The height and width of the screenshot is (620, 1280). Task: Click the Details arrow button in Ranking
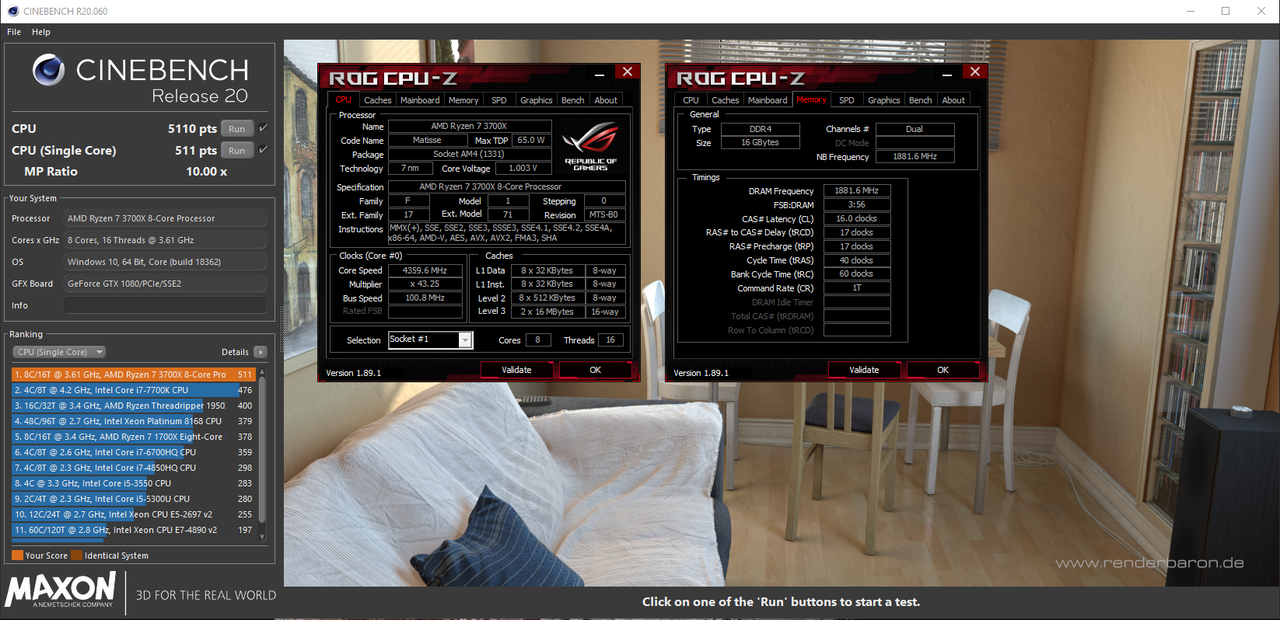[260, 352]
